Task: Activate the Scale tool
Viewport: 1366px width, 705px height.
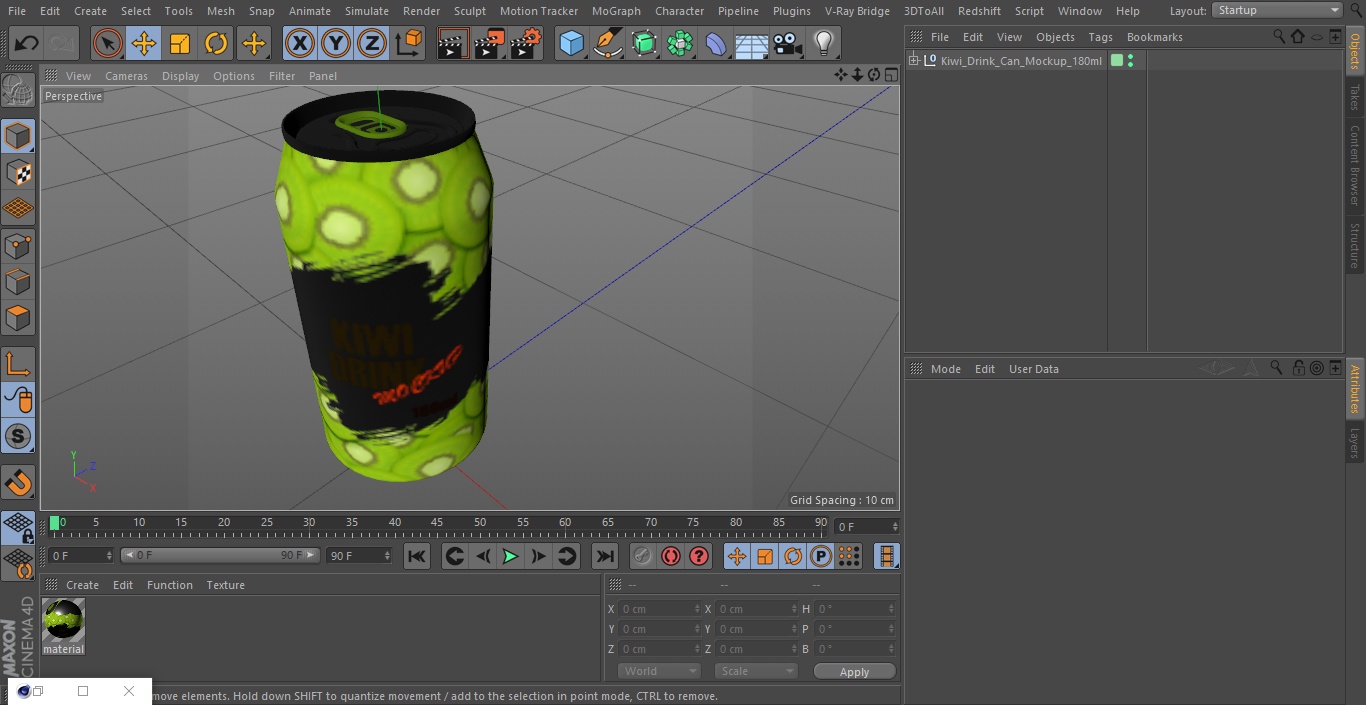Action: 180,44
